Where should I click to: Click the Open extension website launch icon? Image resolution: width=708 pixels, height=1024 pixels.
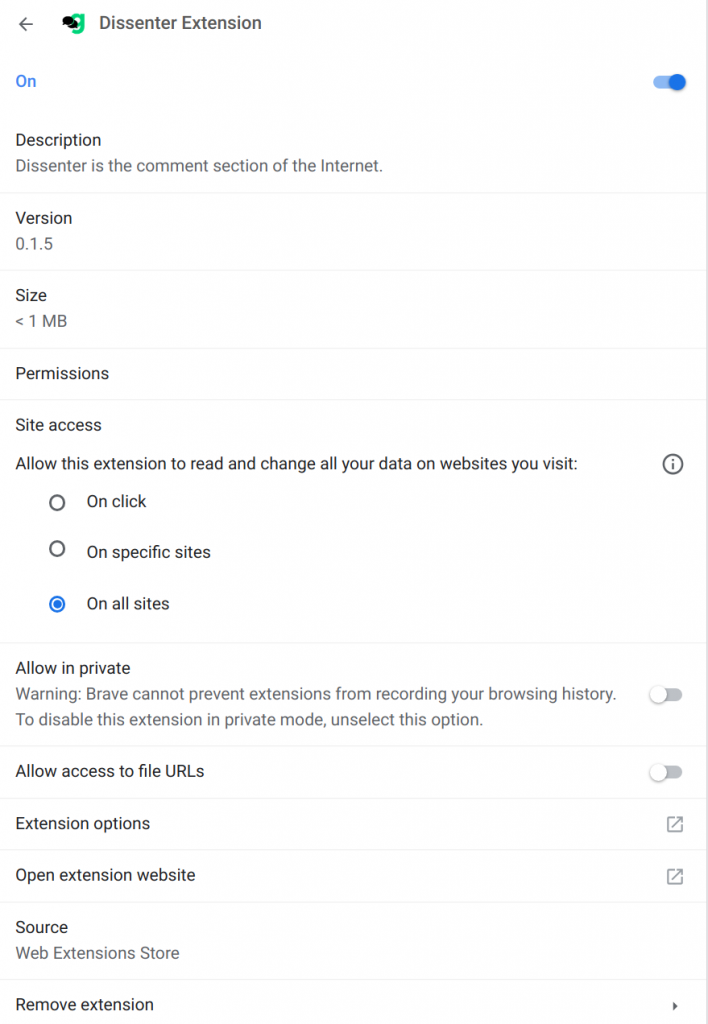coord(675,876)
